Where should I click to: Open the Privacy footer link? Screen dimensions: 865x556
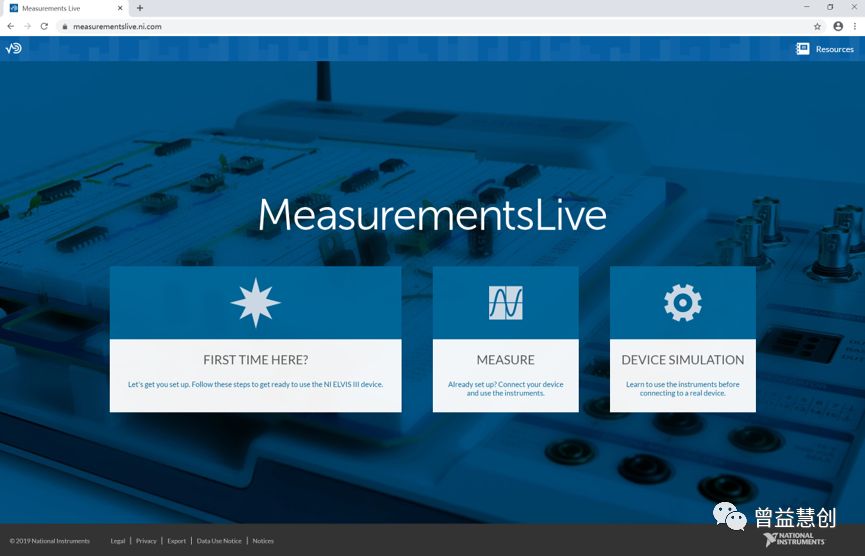click(146, 541)
